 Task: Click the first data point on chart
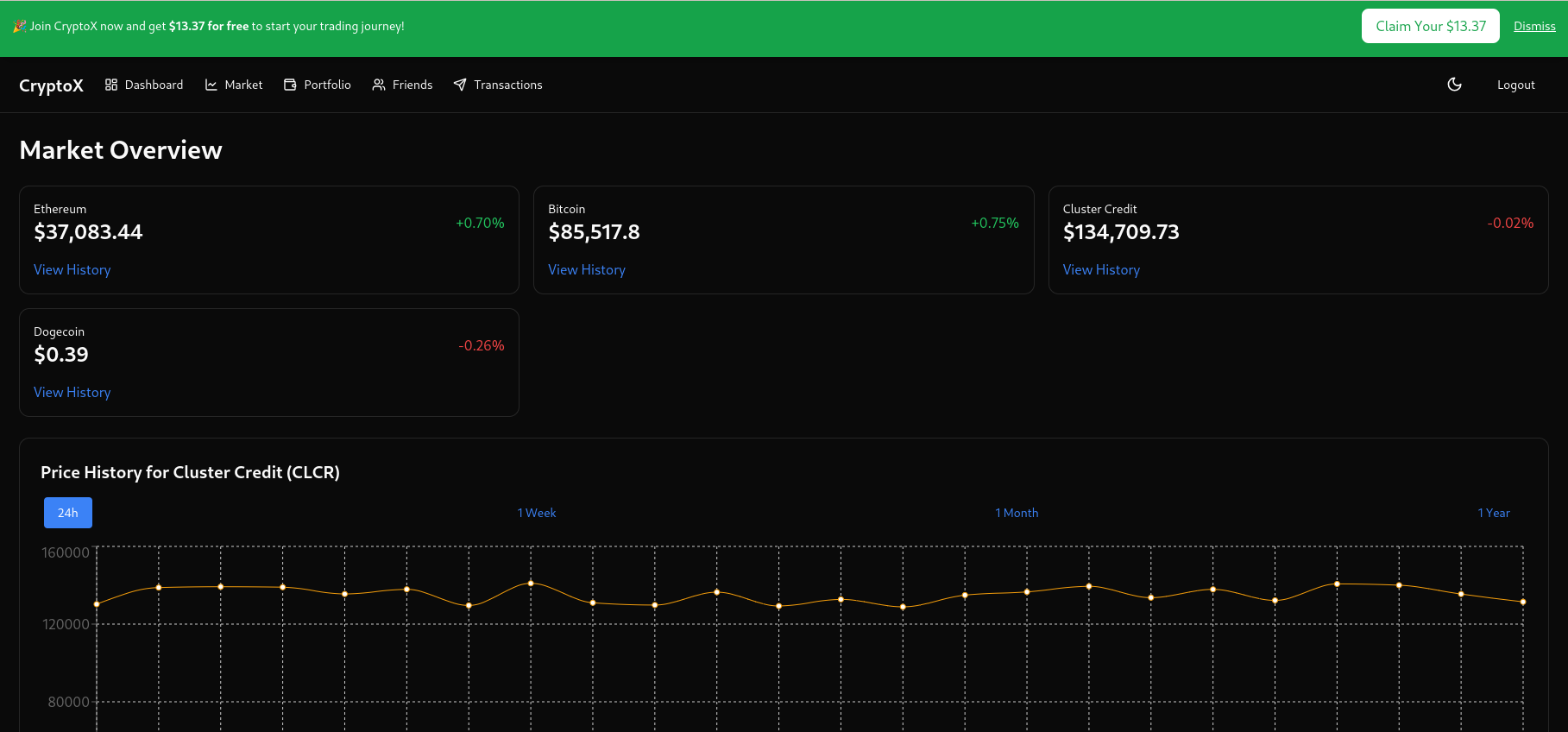coord(97,604)
